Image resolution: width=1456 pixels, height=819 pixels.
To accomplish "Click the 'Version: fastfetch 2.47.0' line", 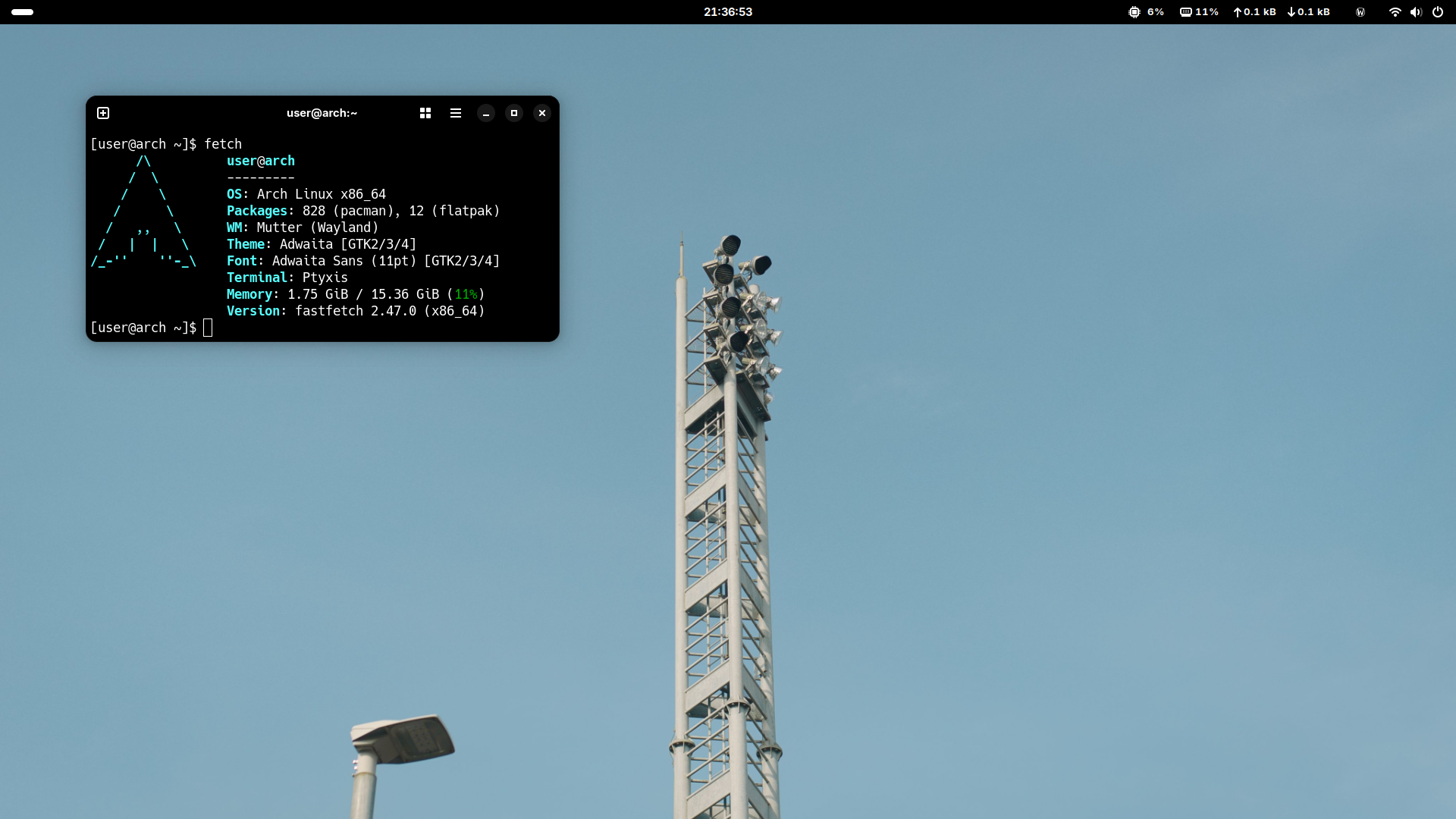I will click(x=356, y=311).
